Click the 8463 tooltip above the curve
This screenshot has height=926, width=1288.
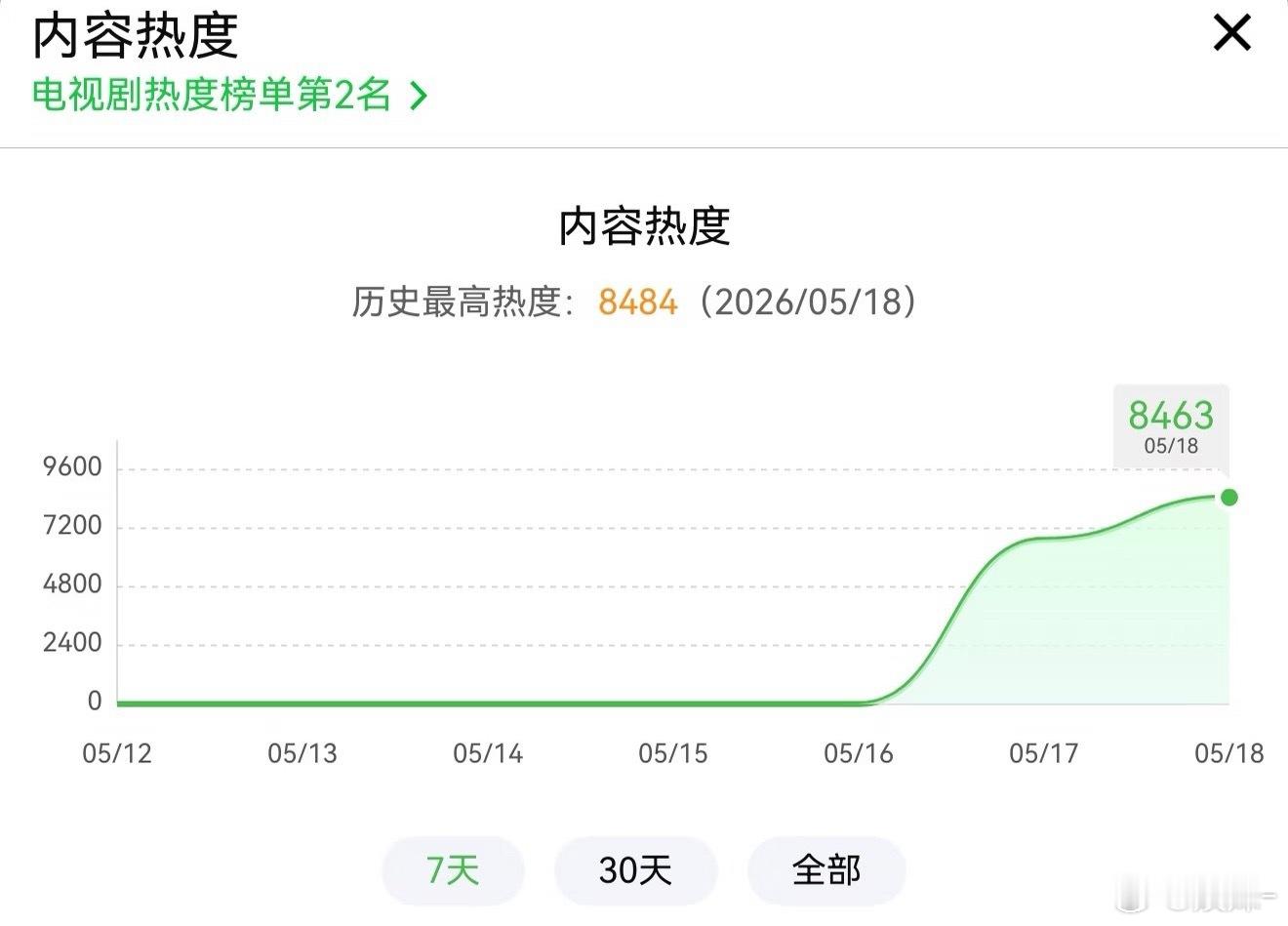[x=1171, y=426]
